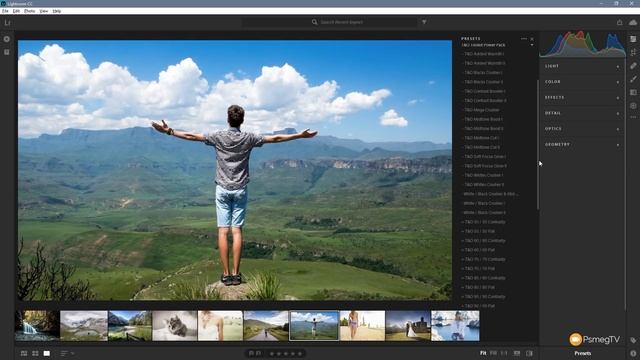Open the Photo menu
Viewport: 640px width, 360px height.
29,11
